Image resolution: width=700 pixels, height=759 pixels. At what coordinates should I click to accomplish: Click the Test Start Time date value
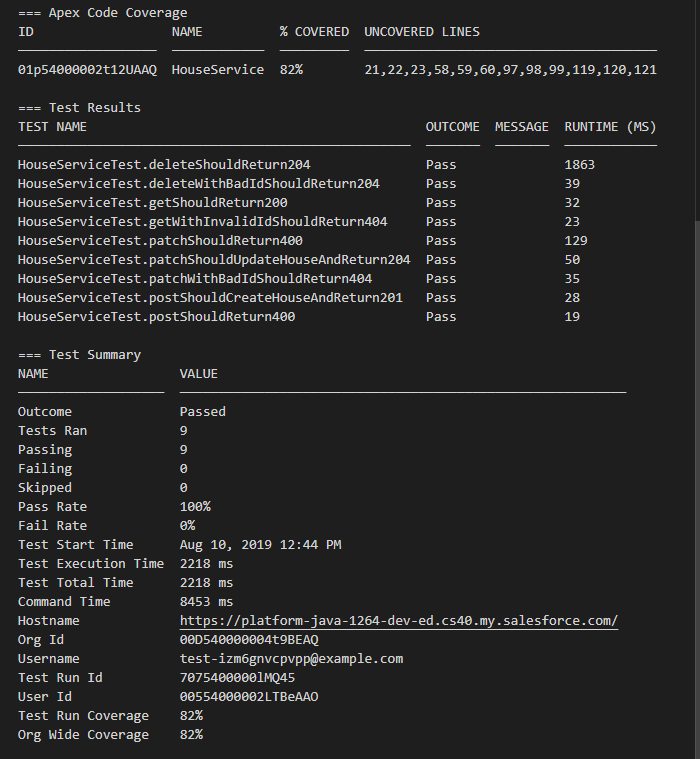[260, 544]
